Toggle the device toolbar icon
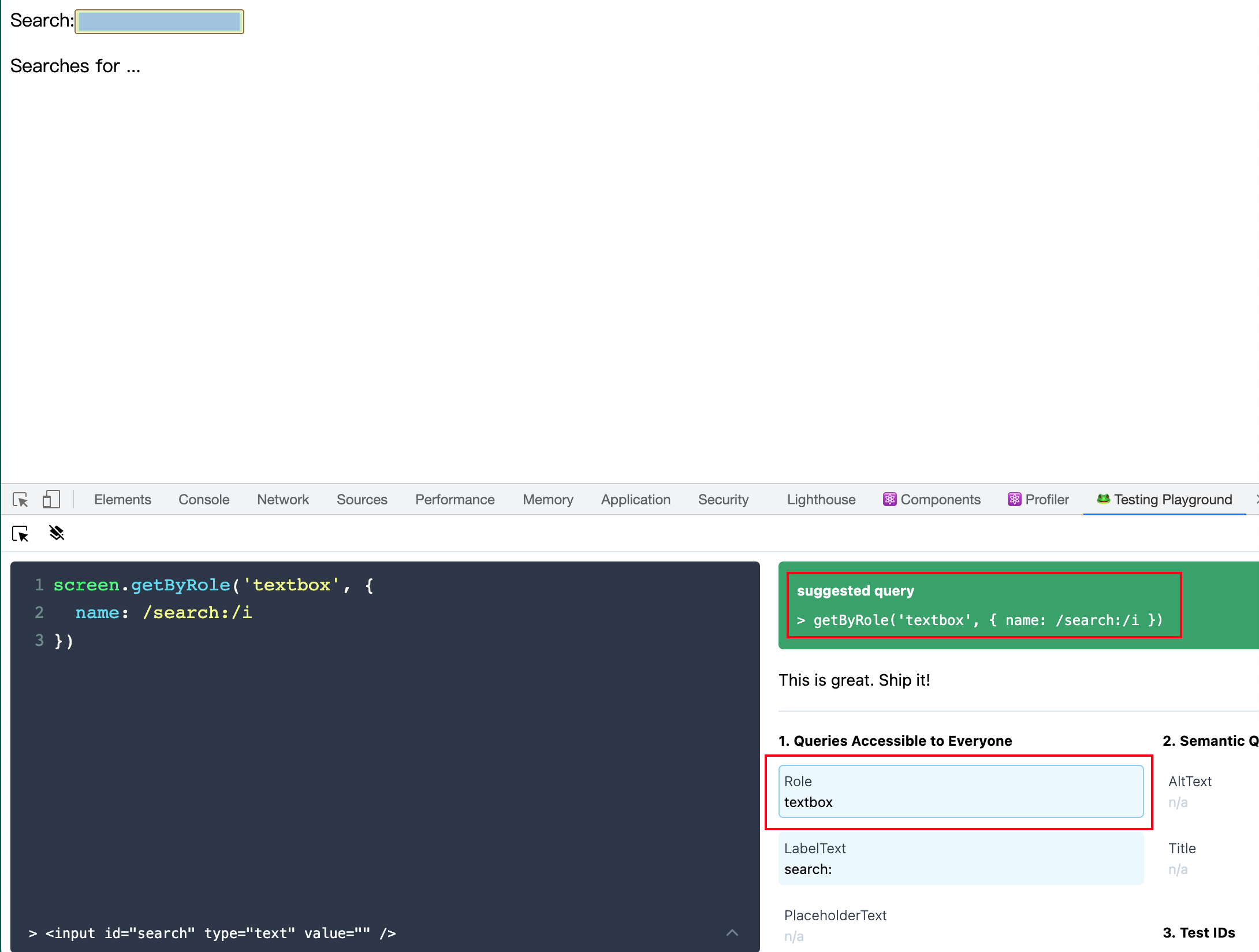1259x952 pixels. pyautogui.click(x=51, y=500)
